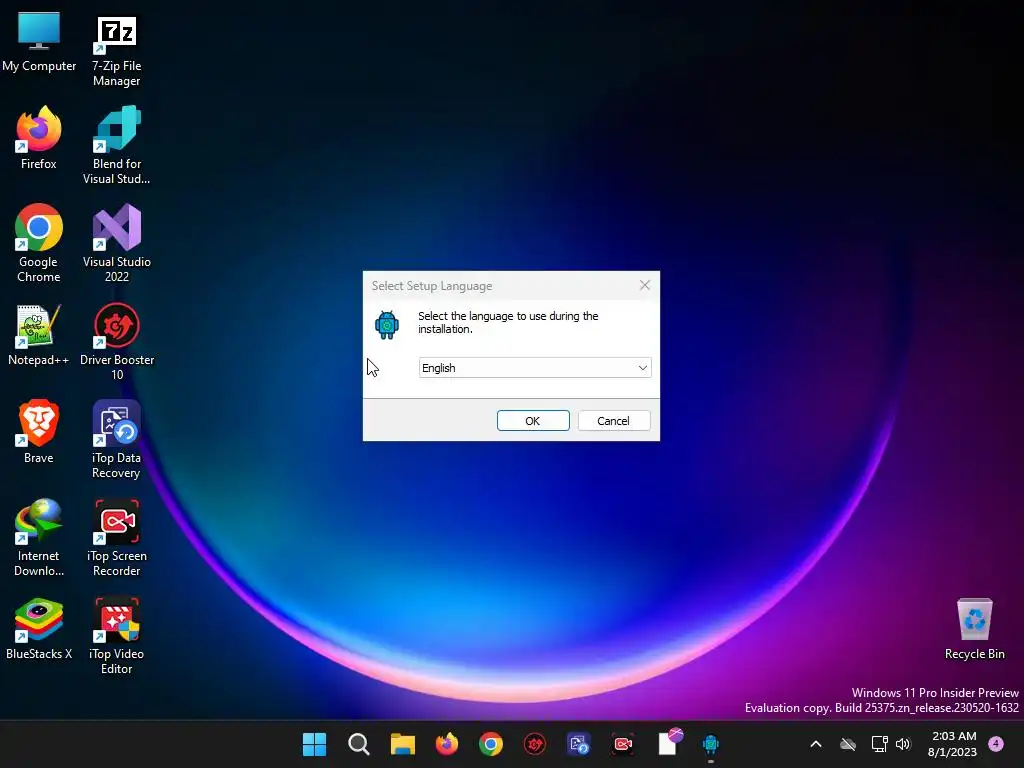Select the iTop Video Editor shortcut

[116, 636]
